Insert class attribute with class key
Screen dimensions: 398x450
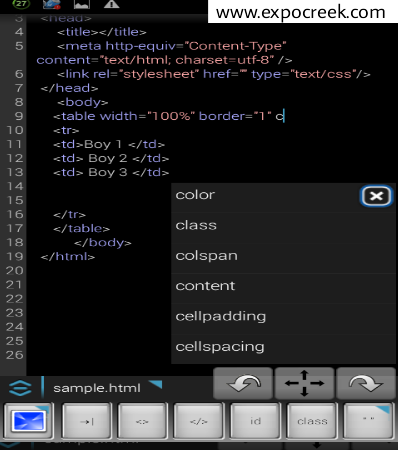point(312,421)
